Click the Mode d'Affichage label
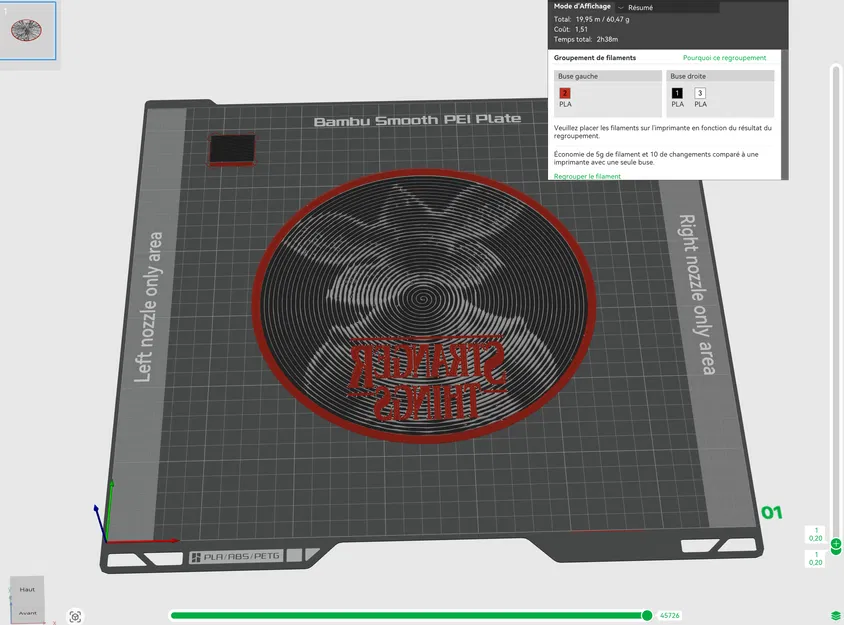The width and height of the screenshot is (844, 625). pyautogui.click(x=582, y=6)
